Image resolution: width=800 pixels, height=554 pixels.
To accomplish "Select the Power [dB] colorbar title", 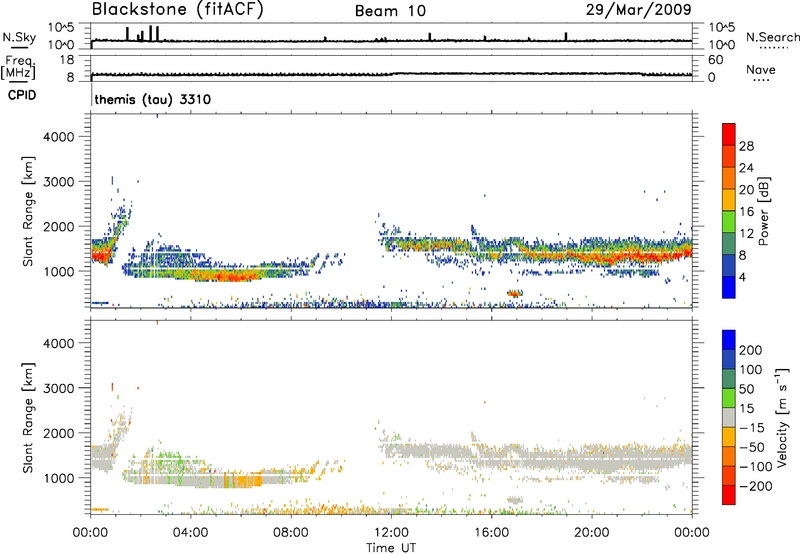I will click(763, 211).
